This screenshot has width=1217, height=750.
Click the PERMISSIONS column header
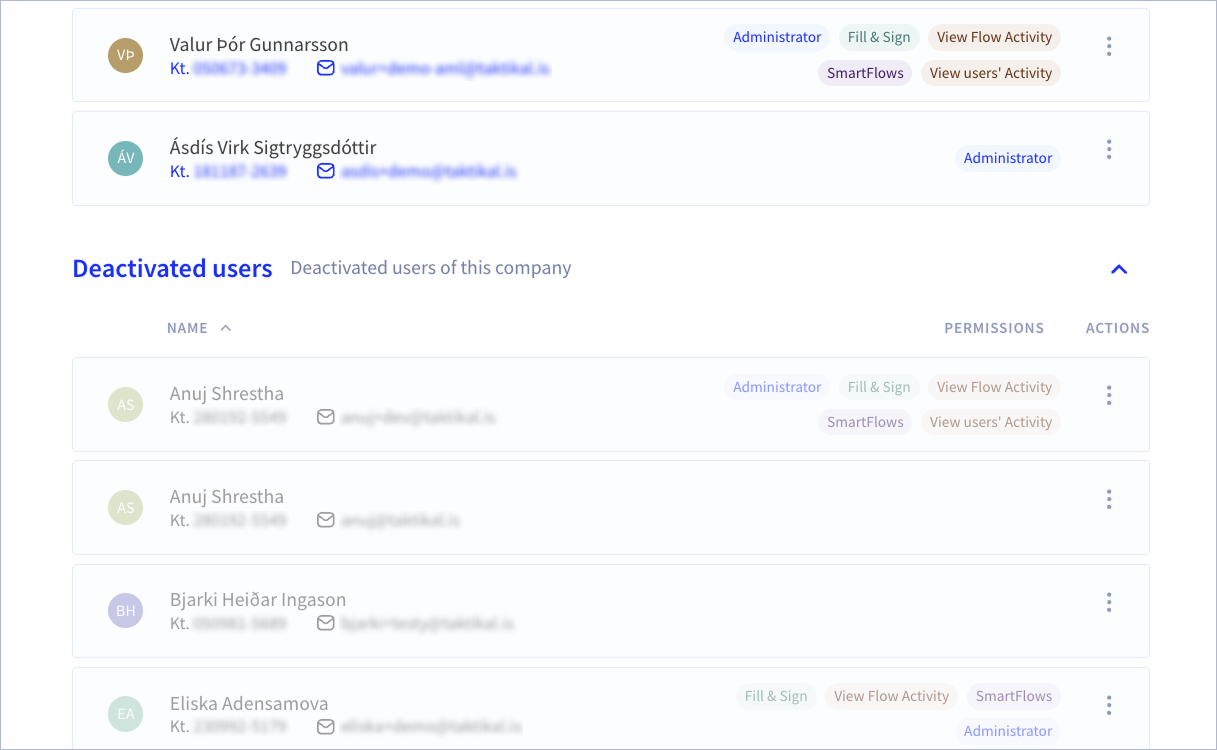(994, 328)
